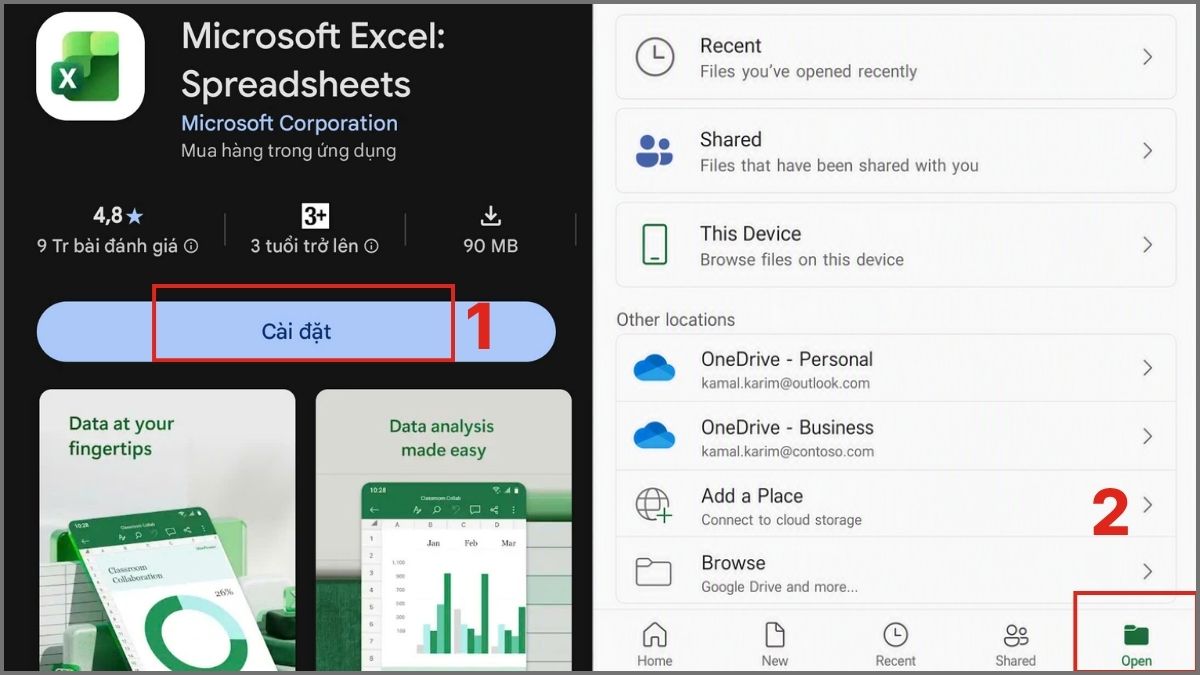The image size is (1200, 675).
Task: Tap the 'Microsoft Excel: Spreadsheets' title
Action: [x=313, y=60]
